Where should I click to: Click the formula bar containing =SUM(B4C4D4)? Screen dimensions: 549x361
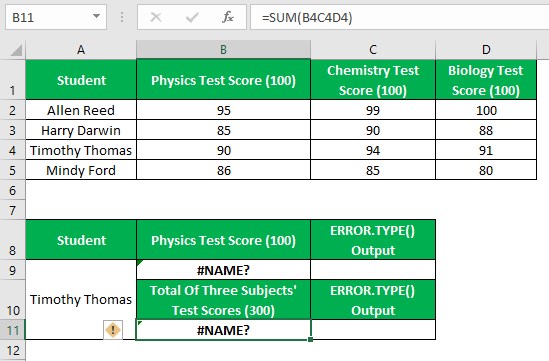(399, 17)
